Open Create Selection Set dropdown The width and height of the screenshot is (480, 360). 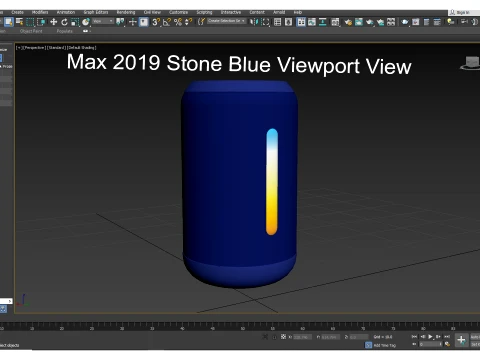(226, 21)
